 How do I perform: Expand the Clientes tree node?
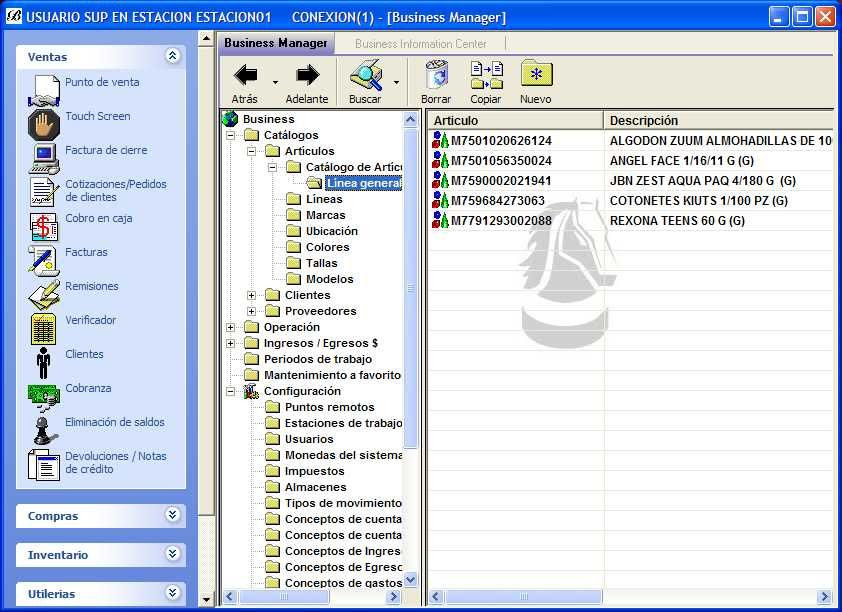[251, 295]
